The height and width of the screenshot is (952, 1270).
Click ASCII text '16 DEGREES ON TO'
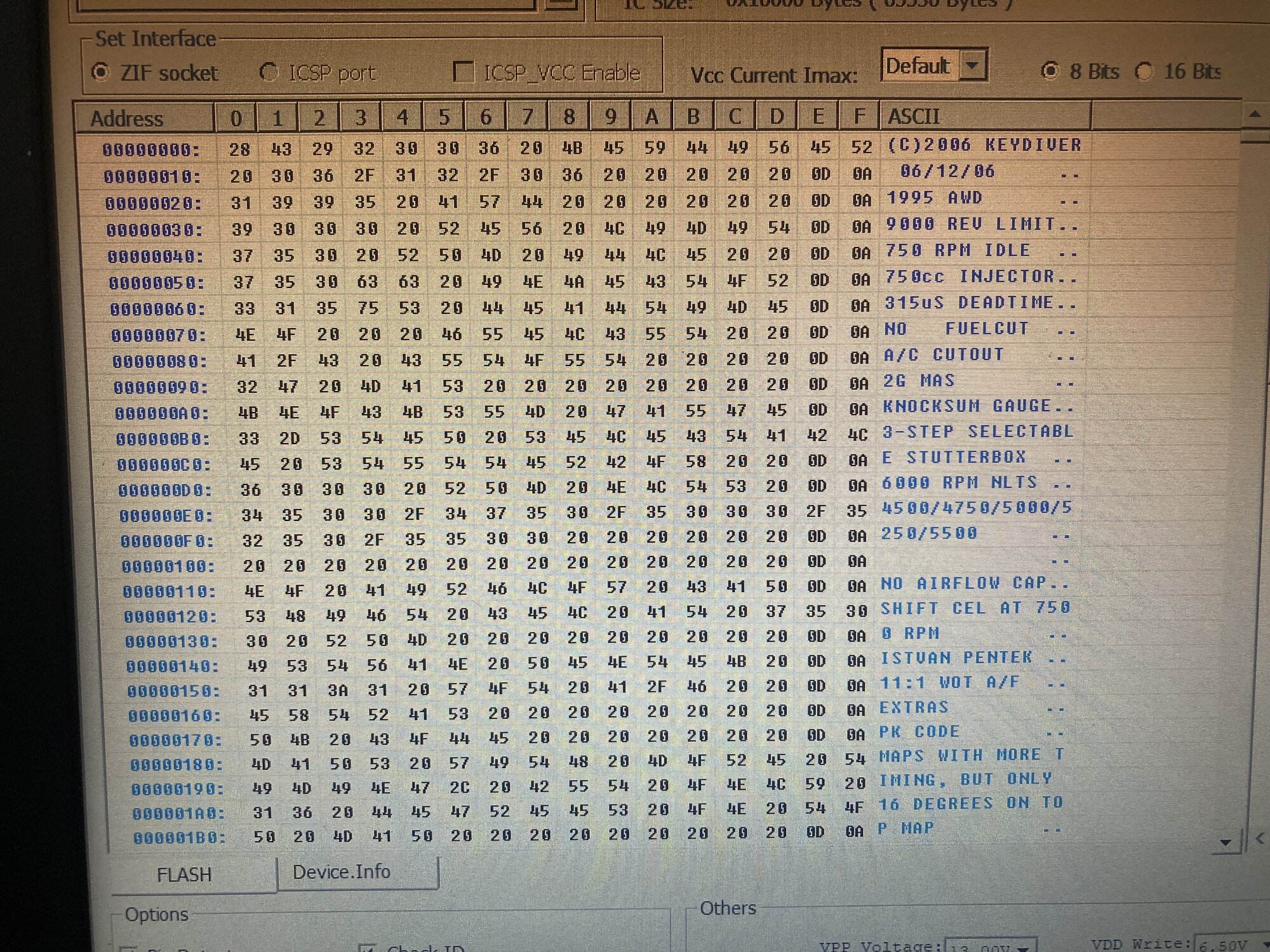[970, 803]
